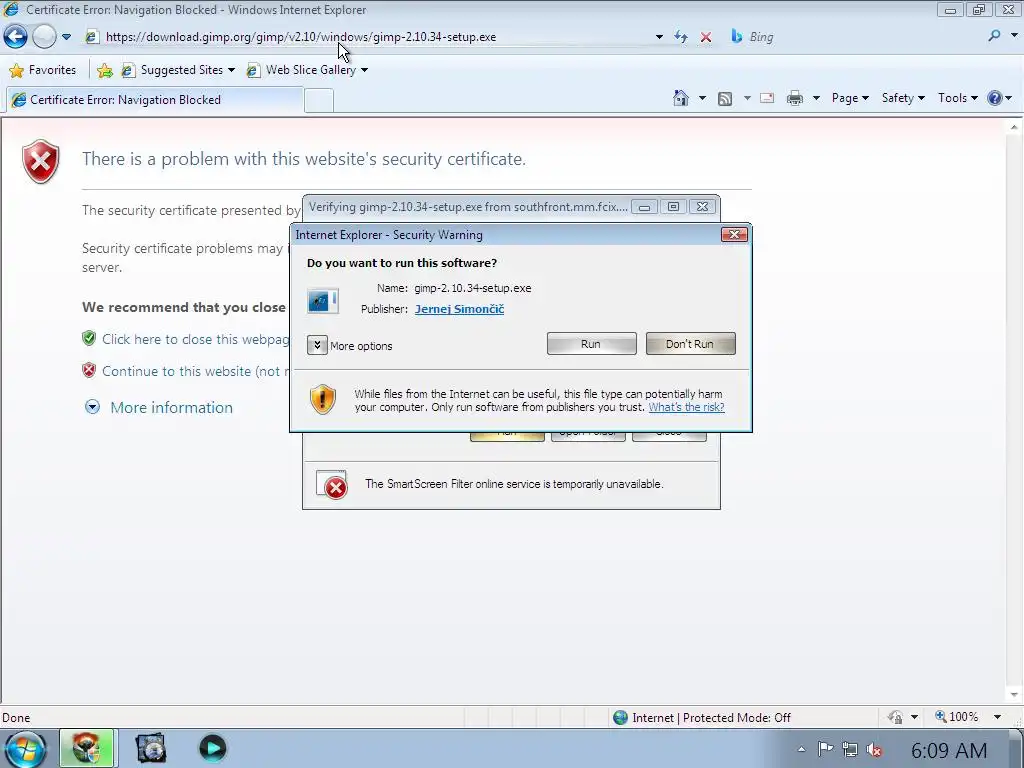The image size is (1024, 768).
Task: Click the Help question mark icon
Action: coord(995,99)
